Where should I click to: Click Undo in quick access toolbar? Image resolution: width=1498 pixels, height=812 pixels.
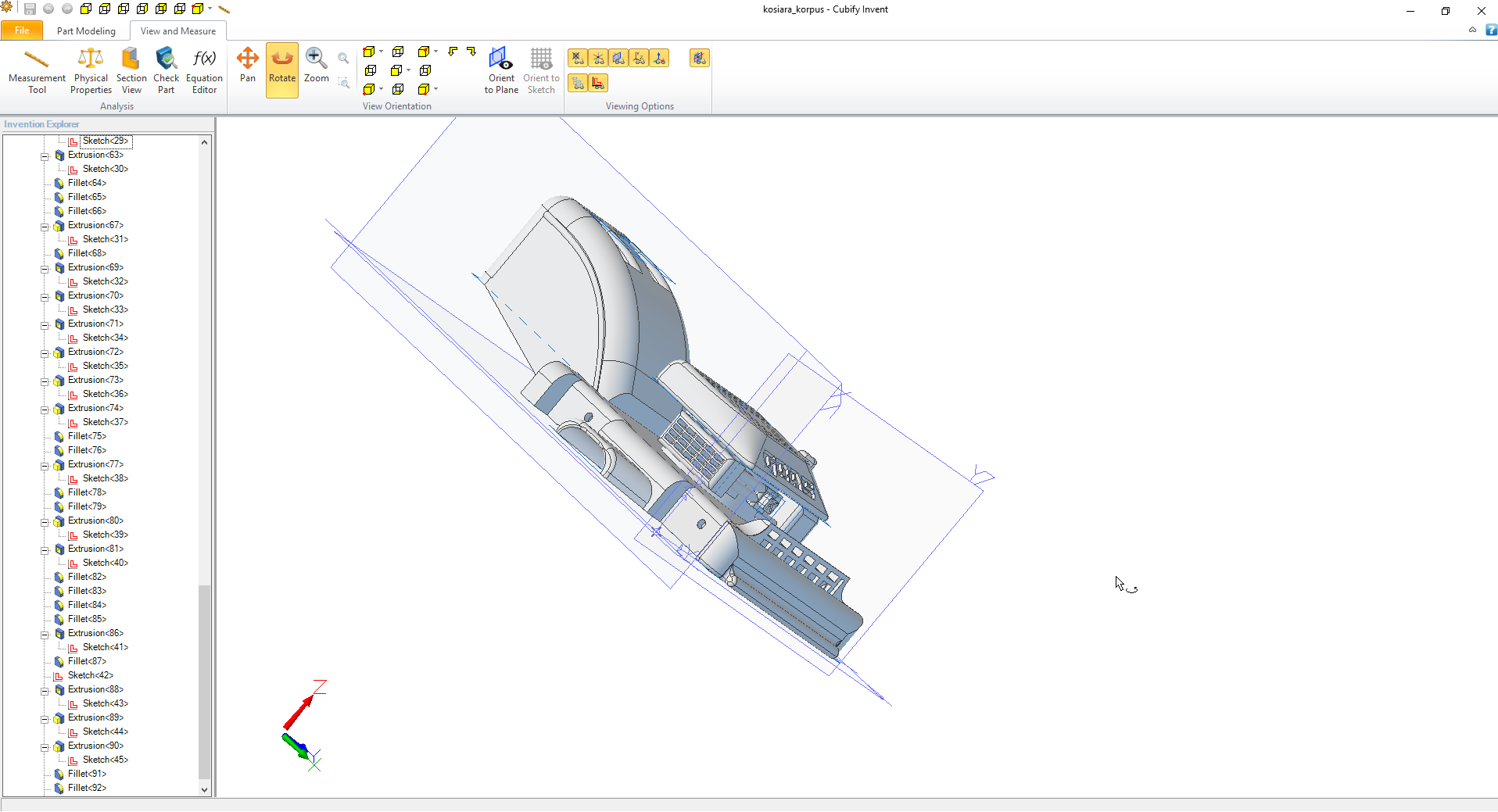tap(48, 9)
